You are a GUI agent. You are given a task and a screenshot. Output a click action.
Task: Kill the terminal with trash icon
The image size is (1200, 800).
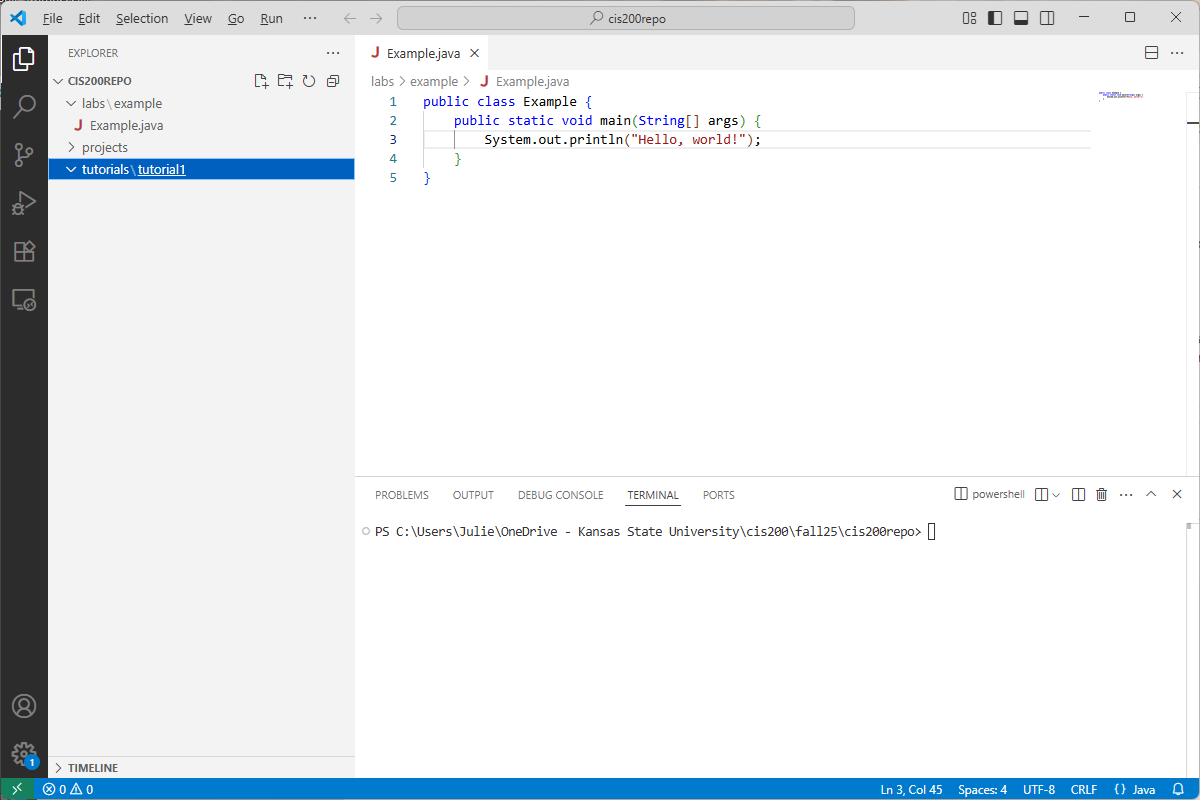[x=1102, y=494]
